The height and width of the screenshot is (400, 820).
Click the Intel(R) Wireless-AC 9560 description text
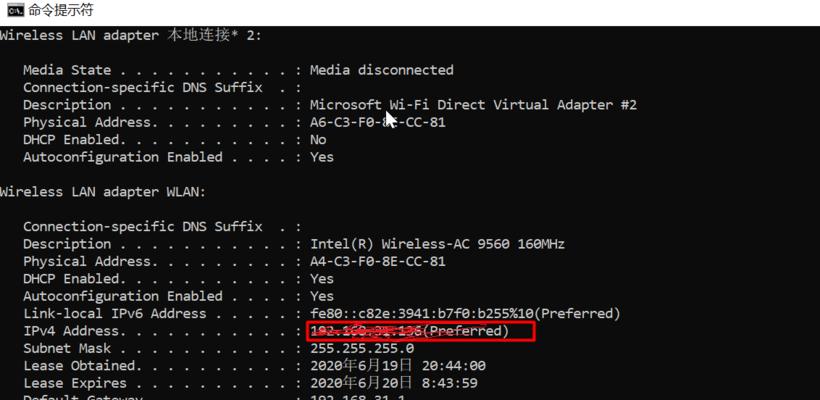point(437,244)
